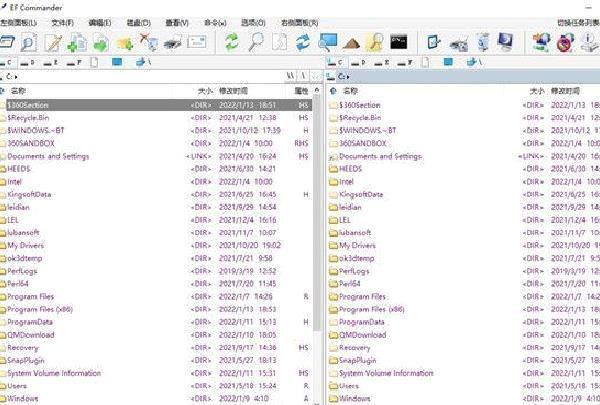This screenshot has width=600, height=405.
Task: Open the 磁盘(D) menu
Action: pos(139,23)
